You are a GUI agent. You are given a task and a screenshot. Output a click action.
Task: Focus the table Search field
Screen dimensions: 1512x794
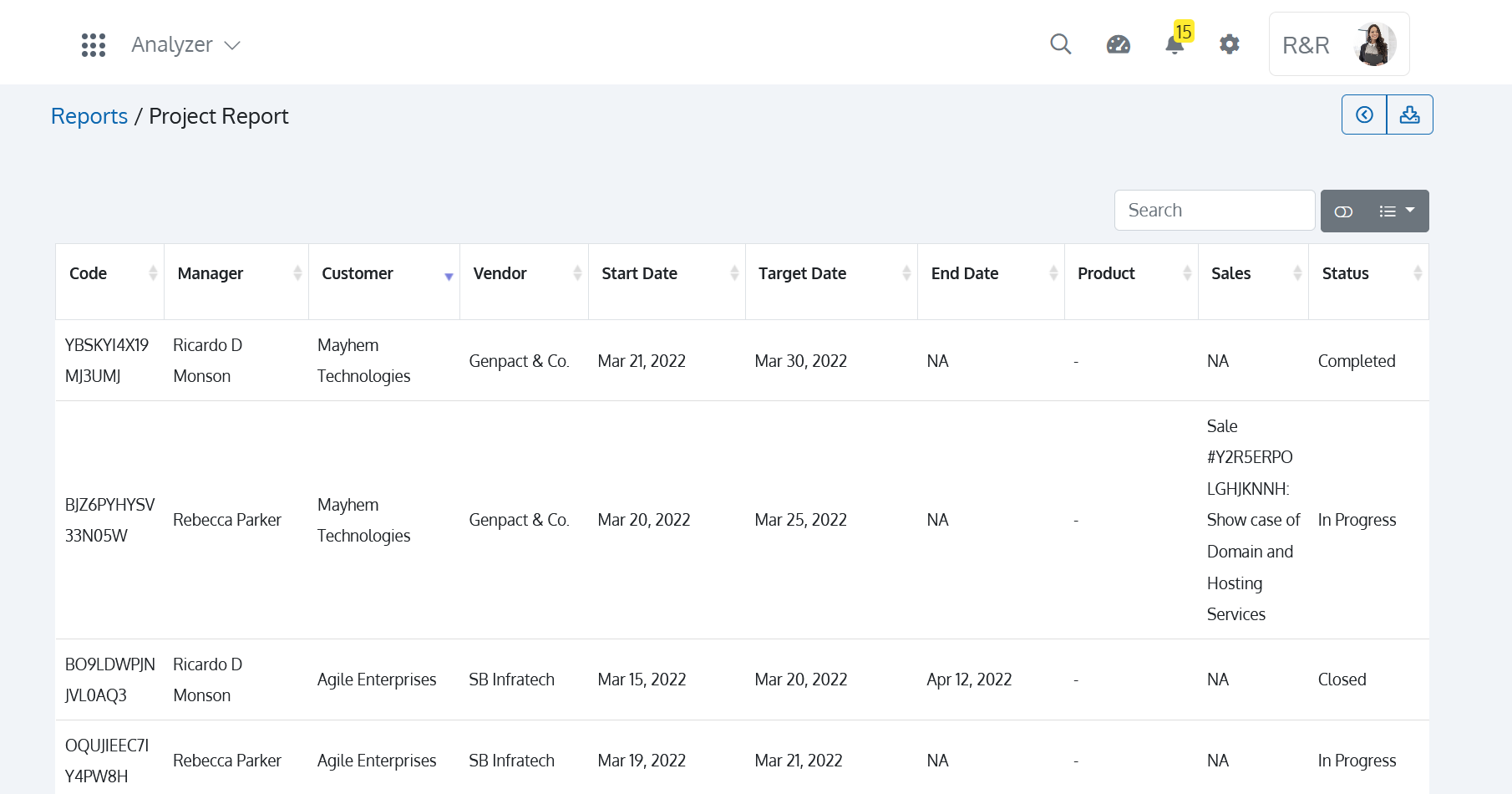[x=1215, y=210]
